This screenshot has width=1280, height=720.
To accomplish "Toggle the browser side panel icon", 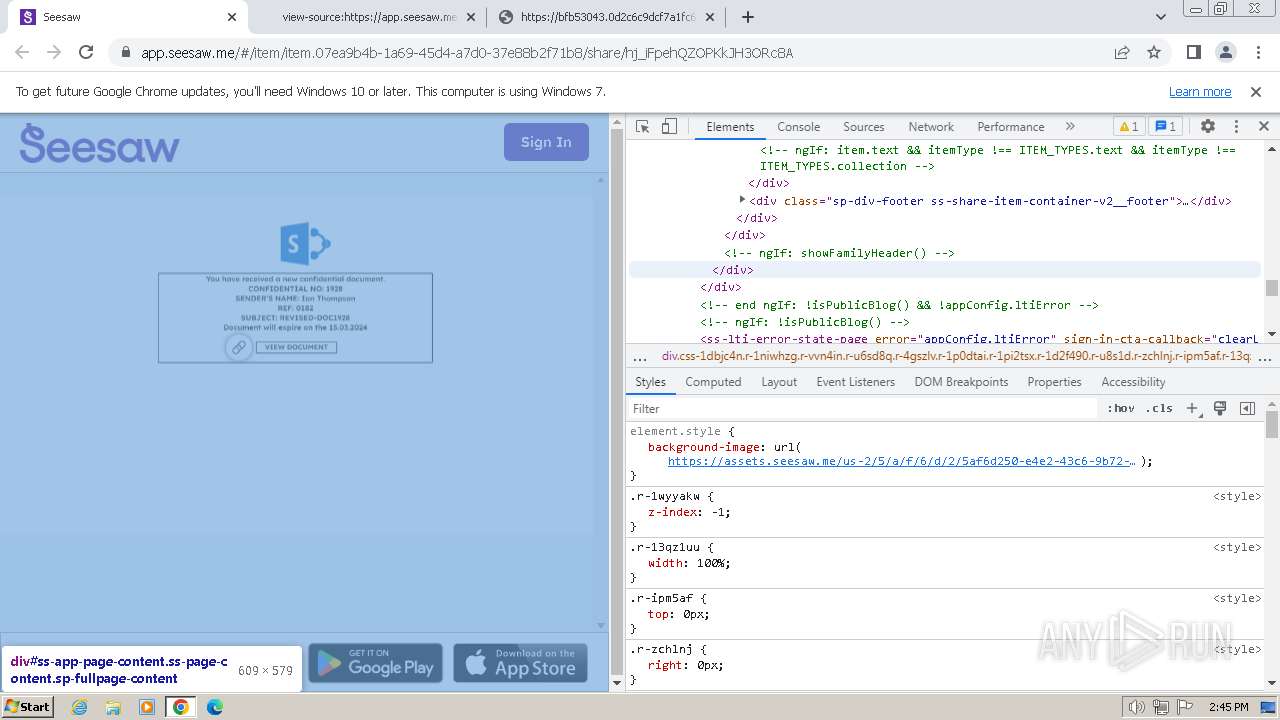I will tap(1193, 52).
